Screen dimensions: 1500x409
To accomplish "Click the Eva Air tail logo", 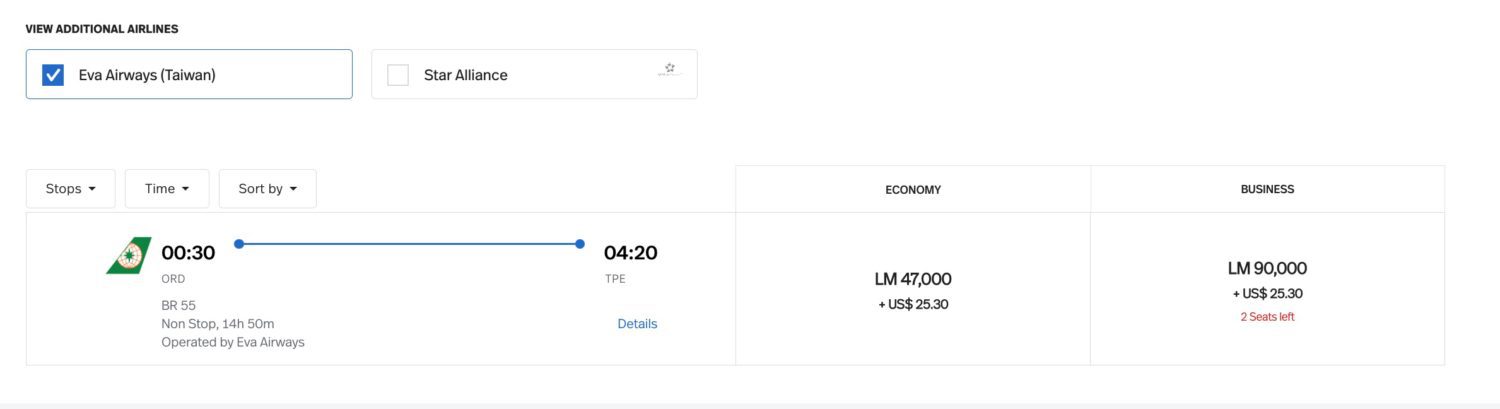I will (129, 255).
